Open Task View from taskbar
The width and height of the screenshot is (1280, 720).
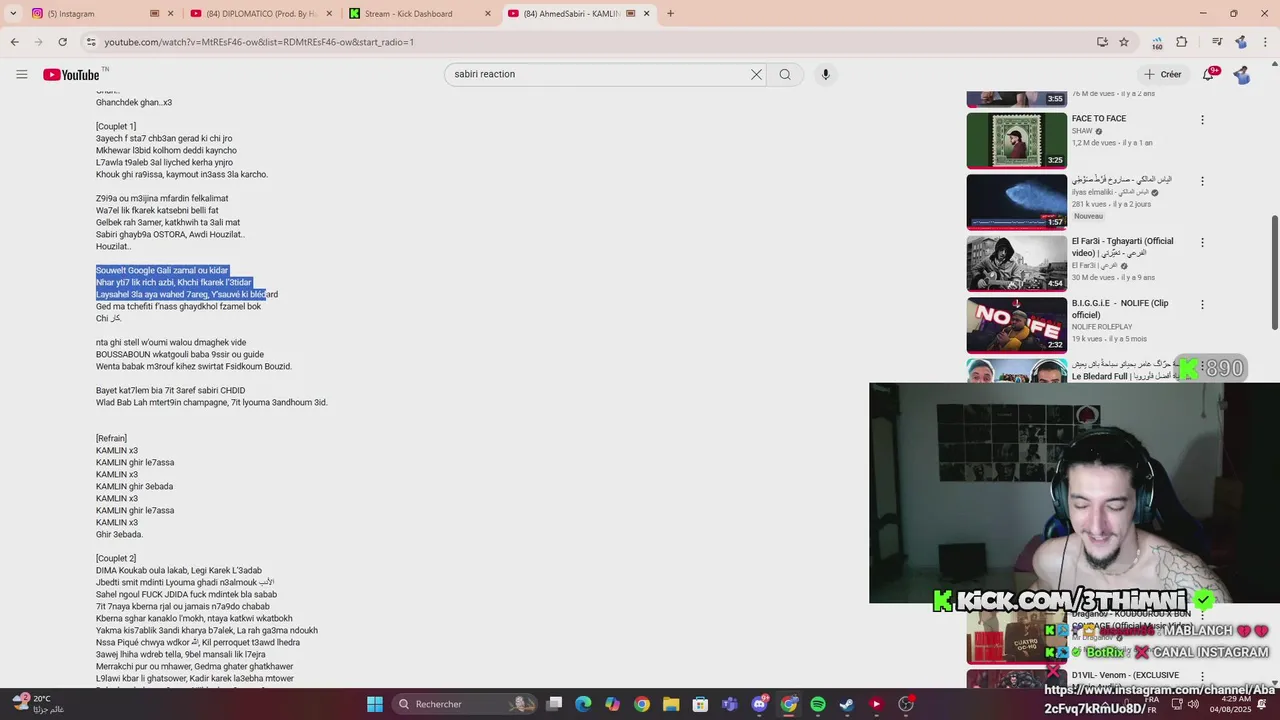pos(554,704)
